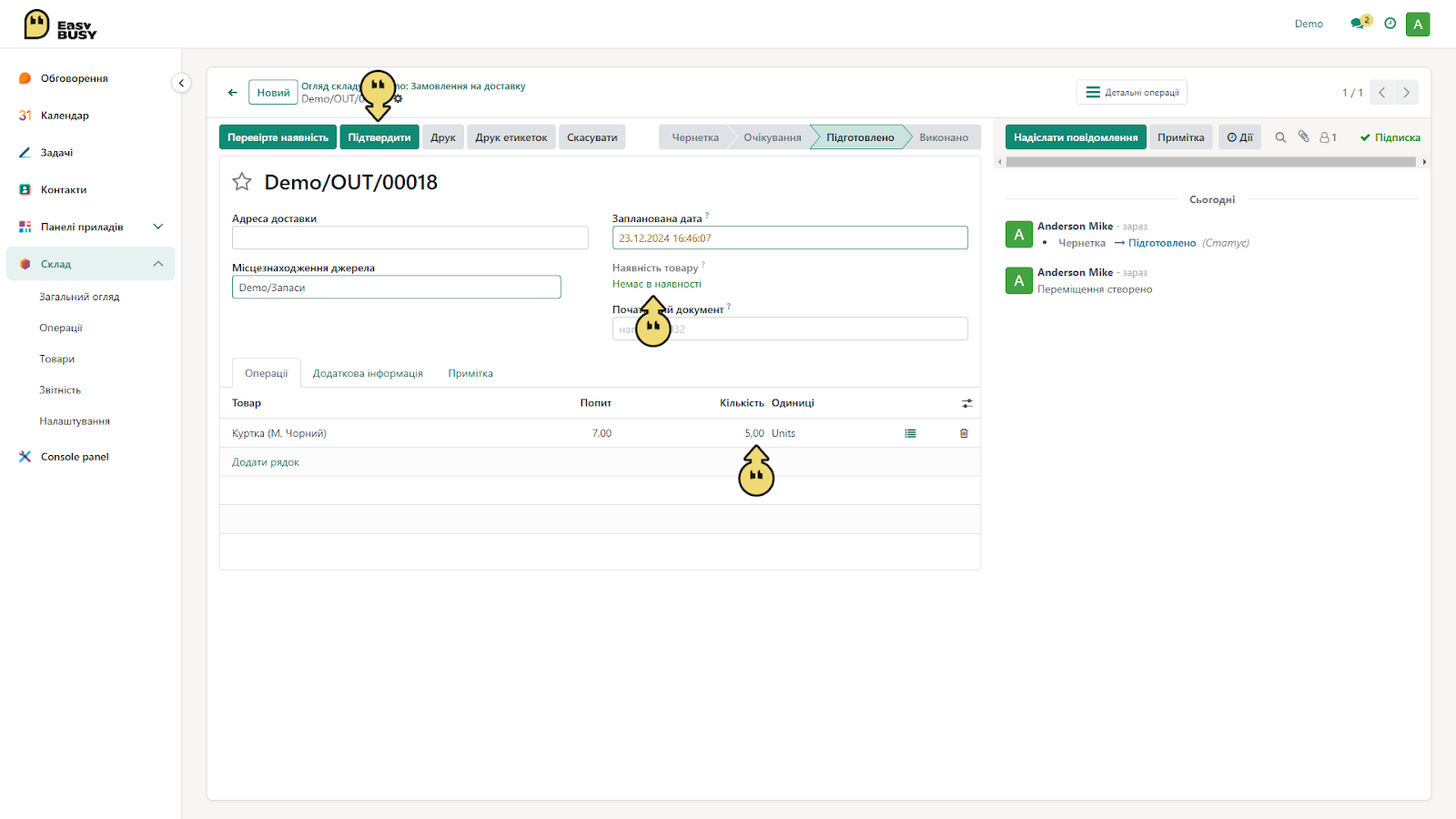Attach a file with the paperclip icon
This screenshot has width=1456, height=819.
coord(1303,136)
